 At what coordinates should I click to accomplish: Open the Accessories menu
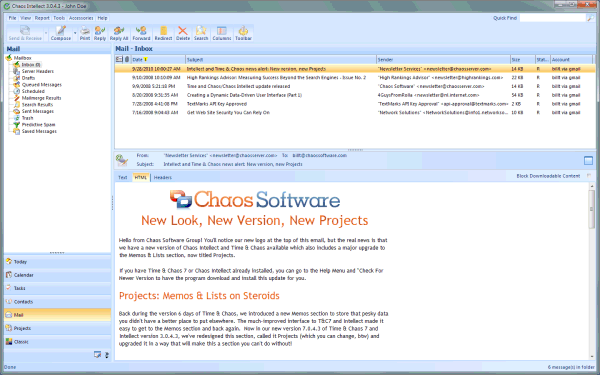click(81, 18)
